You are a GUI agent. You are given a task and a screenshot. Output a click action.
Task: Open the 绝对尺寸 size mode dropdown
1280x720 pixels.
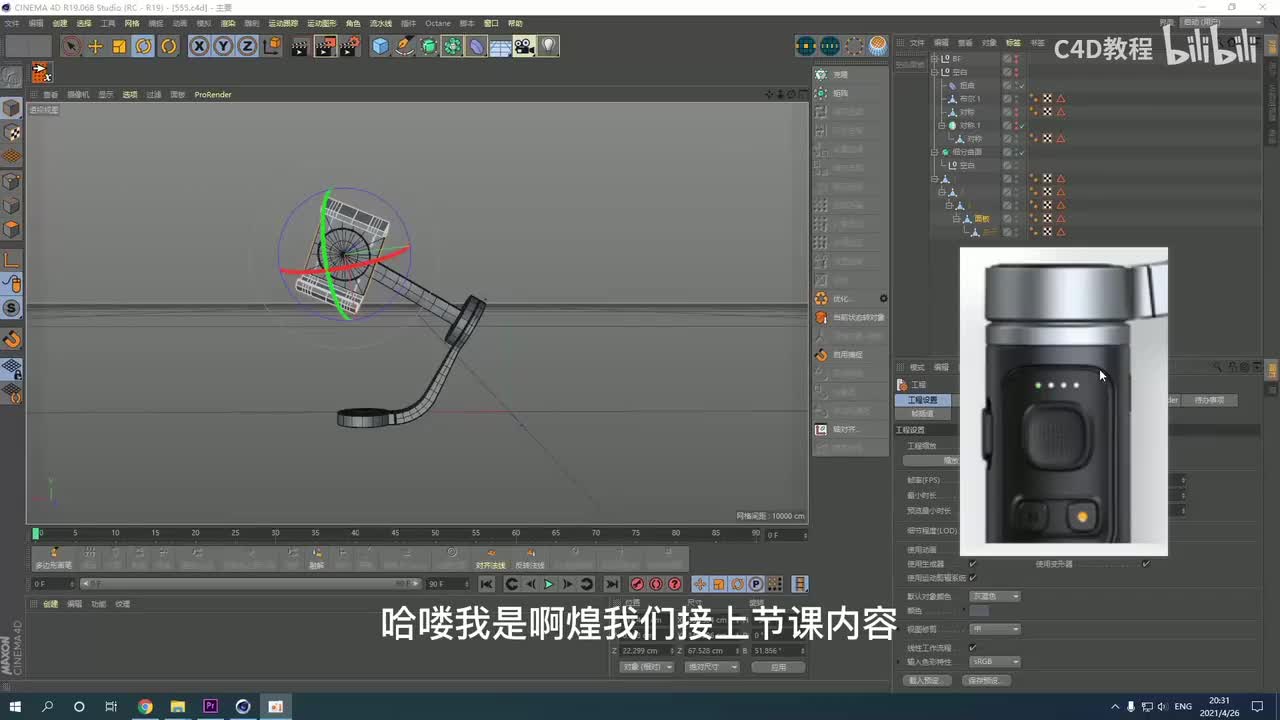[712, 667]
